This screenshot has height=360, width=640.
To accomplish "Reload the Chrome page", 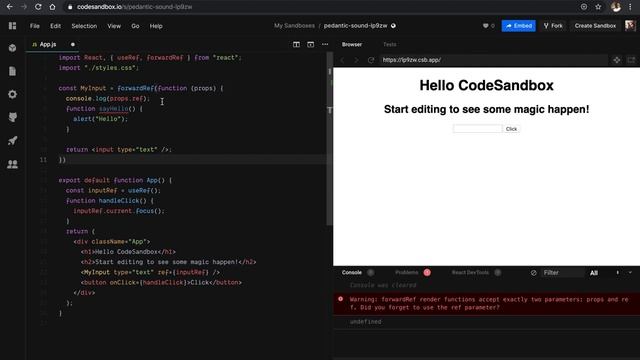I will pos(38,7).
